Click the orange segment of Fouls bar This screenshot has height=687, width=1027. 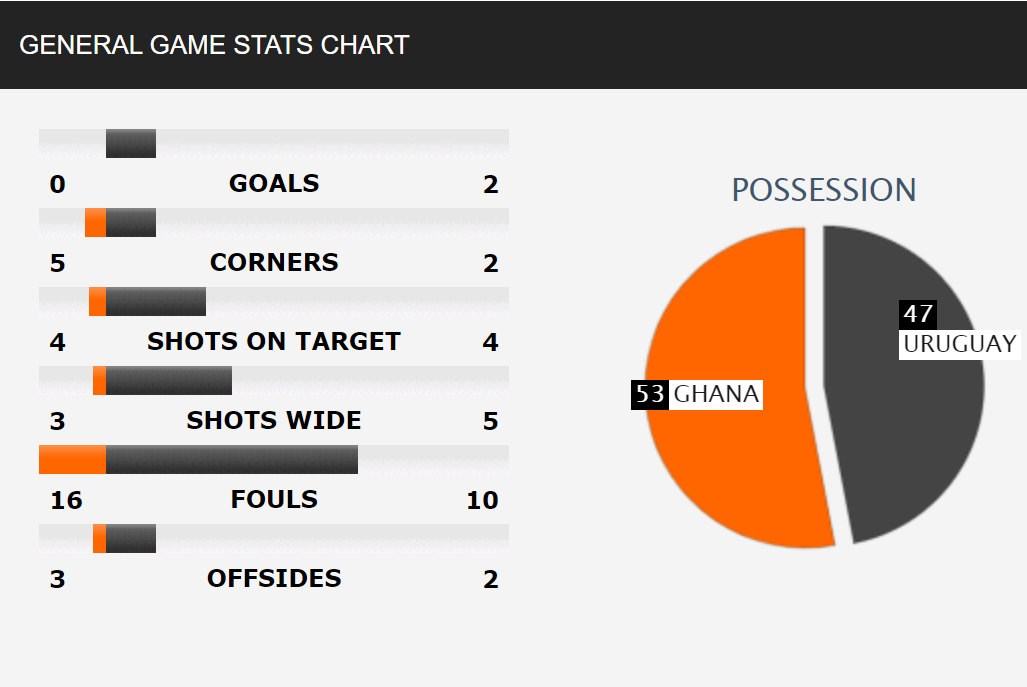point(73,459)
